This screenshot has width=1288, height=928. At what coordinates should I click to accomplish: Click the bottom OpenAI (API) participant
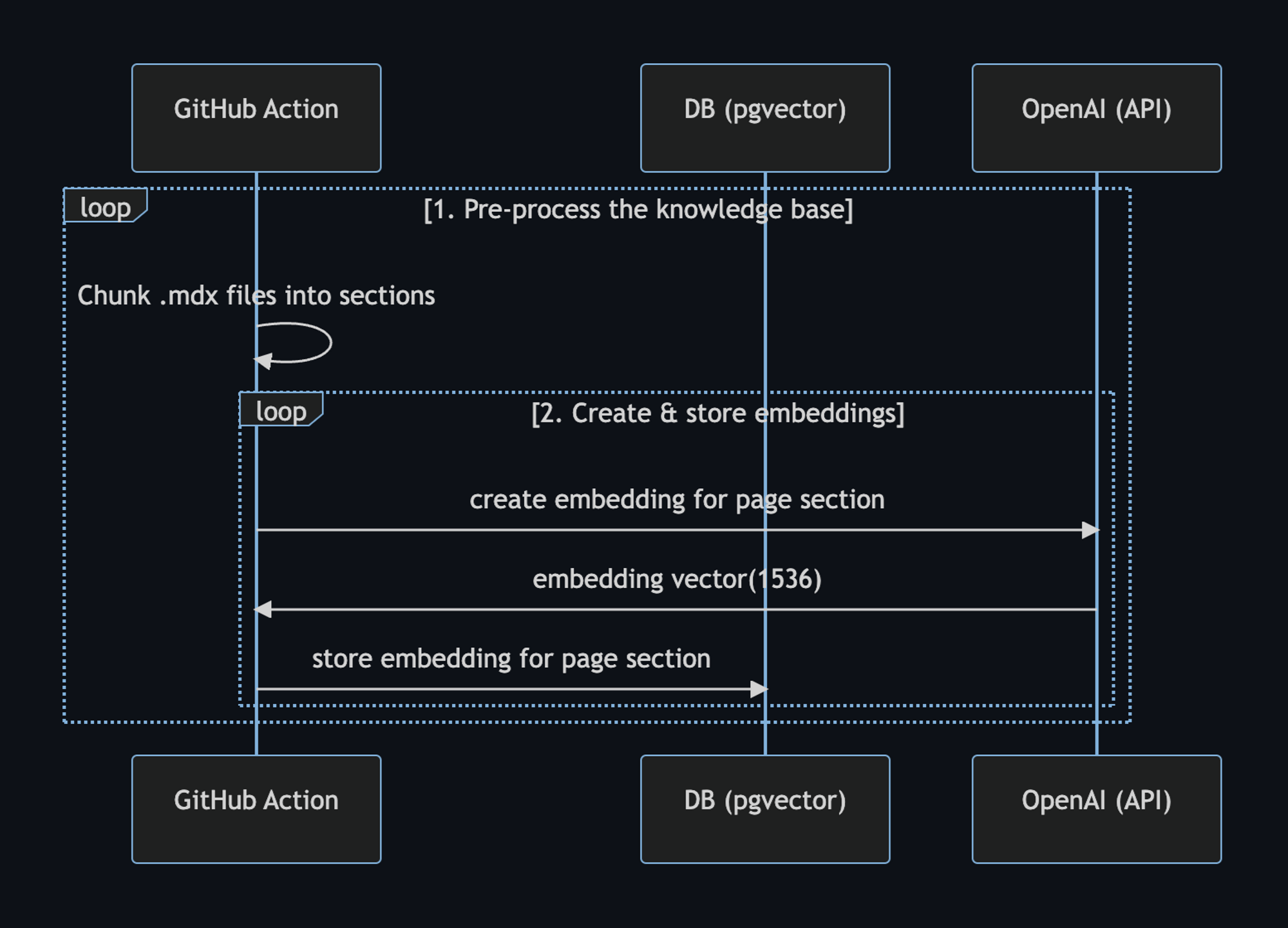click(x=1097, y=808)
